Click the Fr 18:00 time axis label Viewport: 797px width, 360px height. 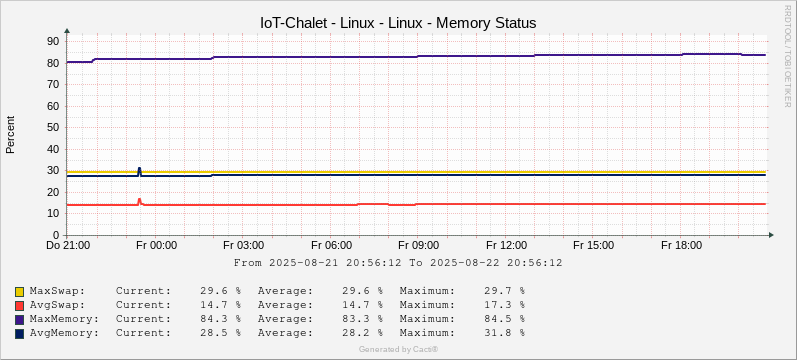click(682, 246)
